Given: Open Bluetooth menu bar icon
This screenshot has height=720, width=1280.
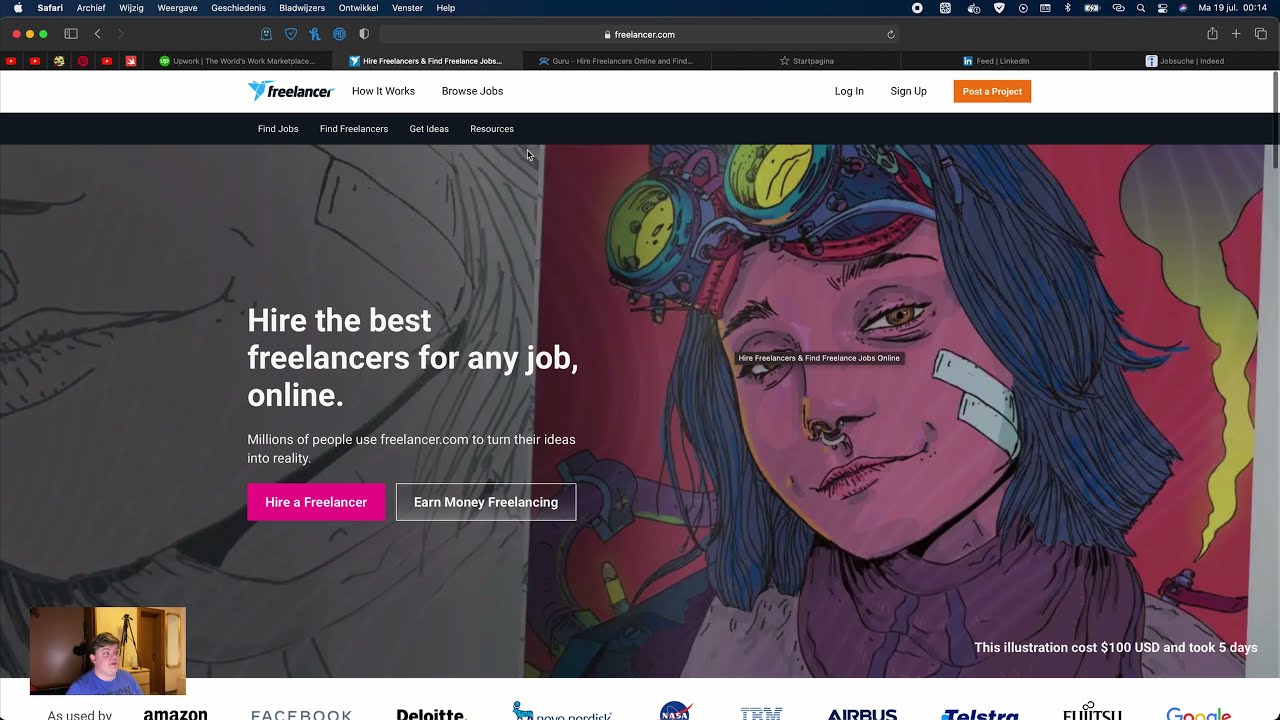Looking at the screenshot, I should point(1067,8).
